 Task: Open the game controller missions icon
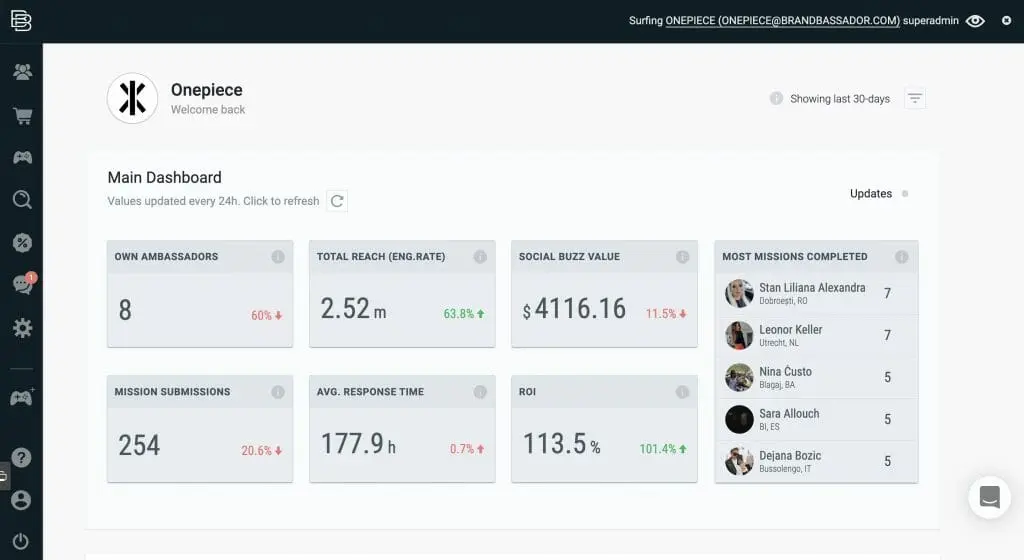tap(21, 158)
